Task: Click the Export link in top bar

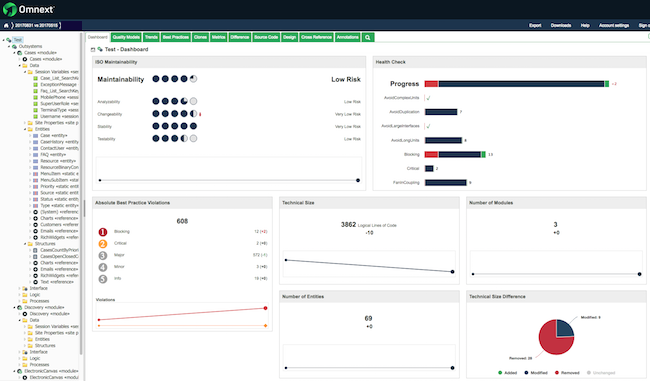Action: [x=535, y=25]
